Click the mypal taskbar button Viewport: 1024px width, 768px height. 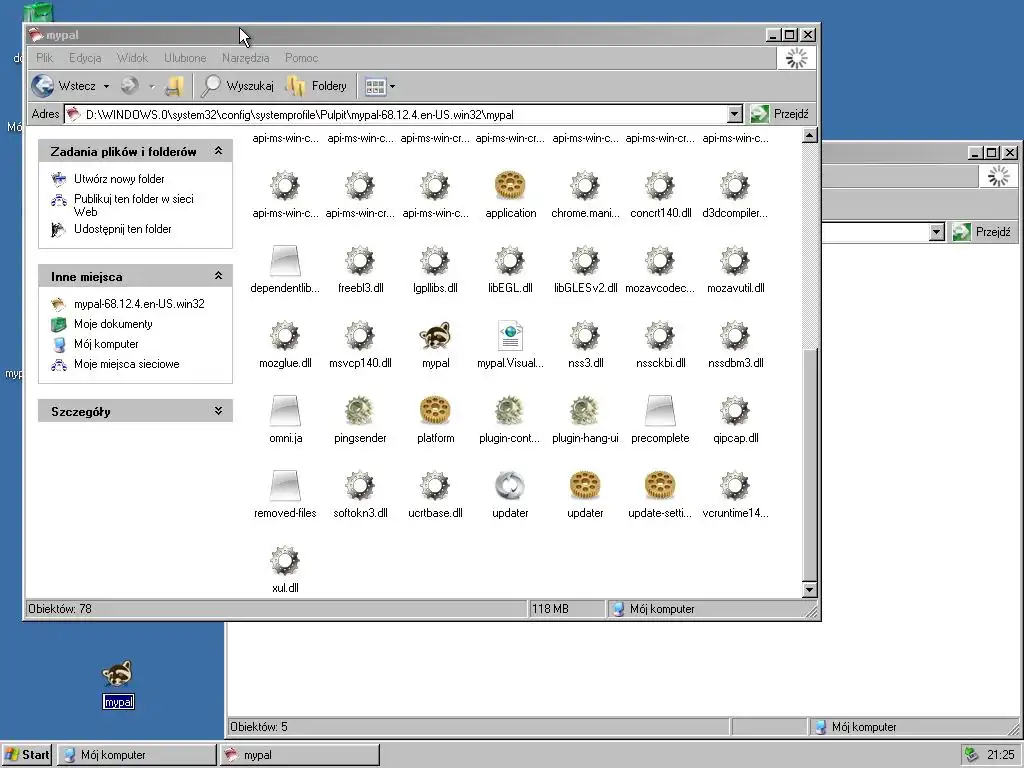coord(299,754)
